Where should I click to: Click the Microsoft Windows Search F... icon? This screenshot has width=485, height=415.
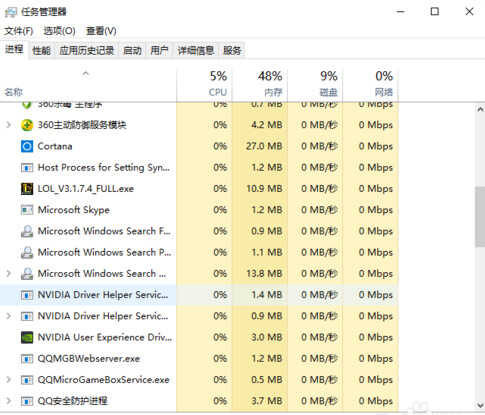(27, 231)
